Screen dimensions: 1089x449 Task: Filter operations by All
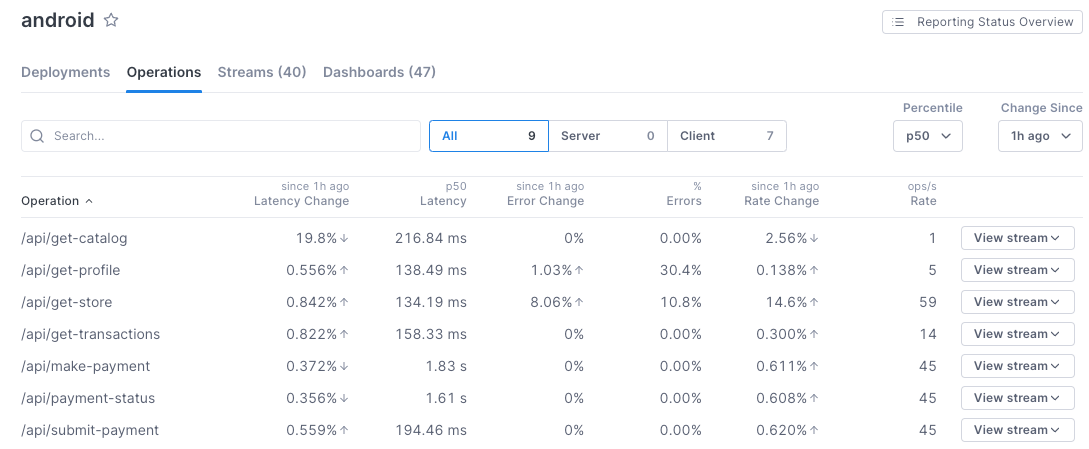pos(488,136)
